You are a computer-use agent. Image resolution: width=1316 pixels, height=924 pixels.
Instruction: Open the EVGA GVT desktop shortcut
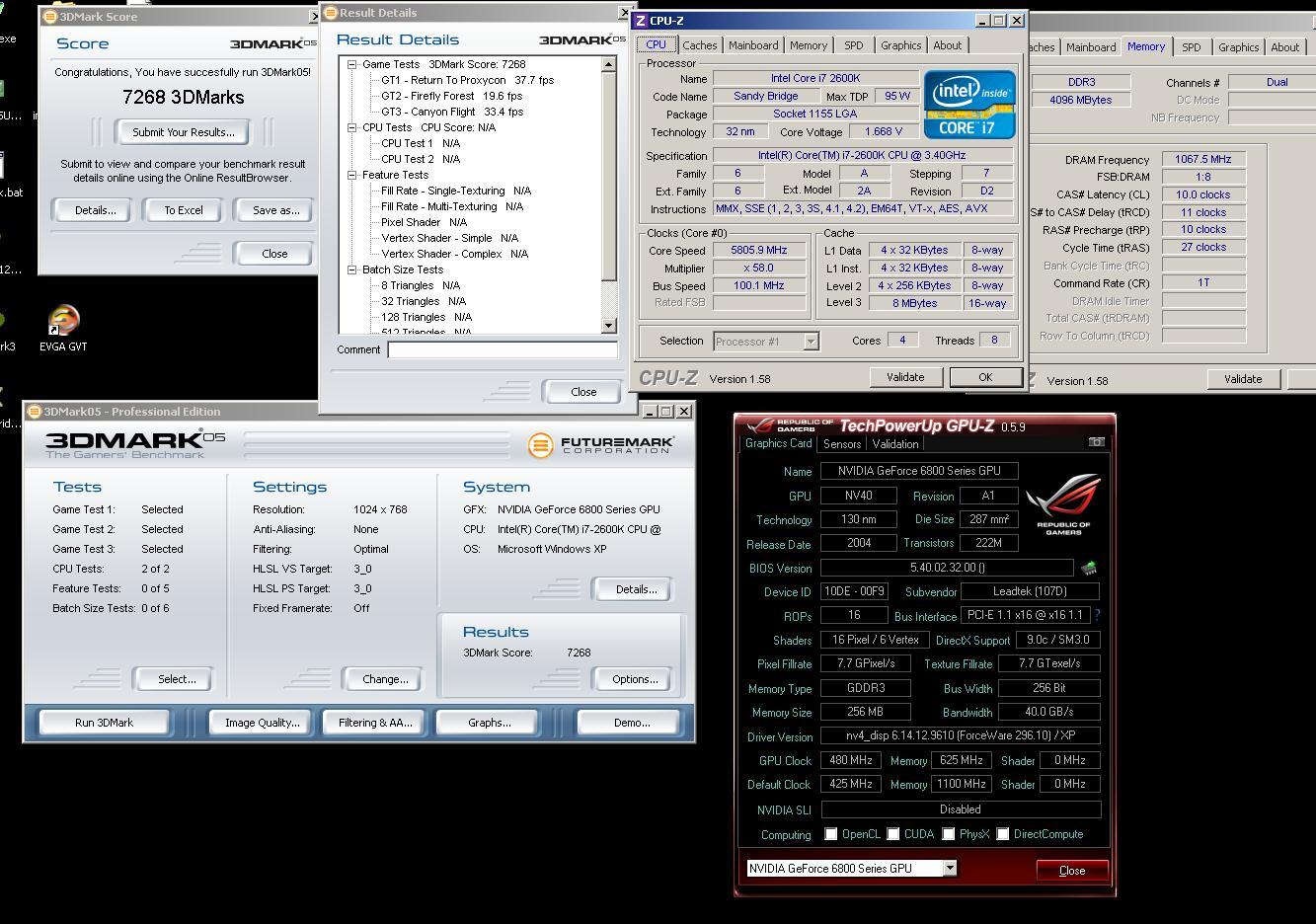tap(63, 328)
